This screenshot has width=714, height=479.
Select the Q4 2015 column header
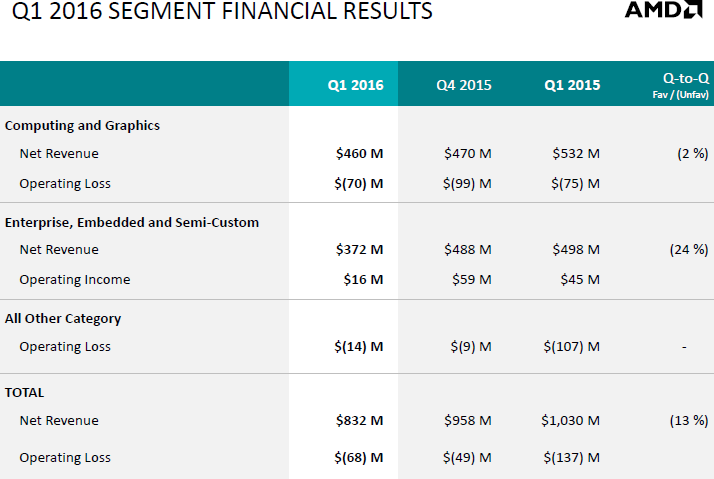[464, 85]
